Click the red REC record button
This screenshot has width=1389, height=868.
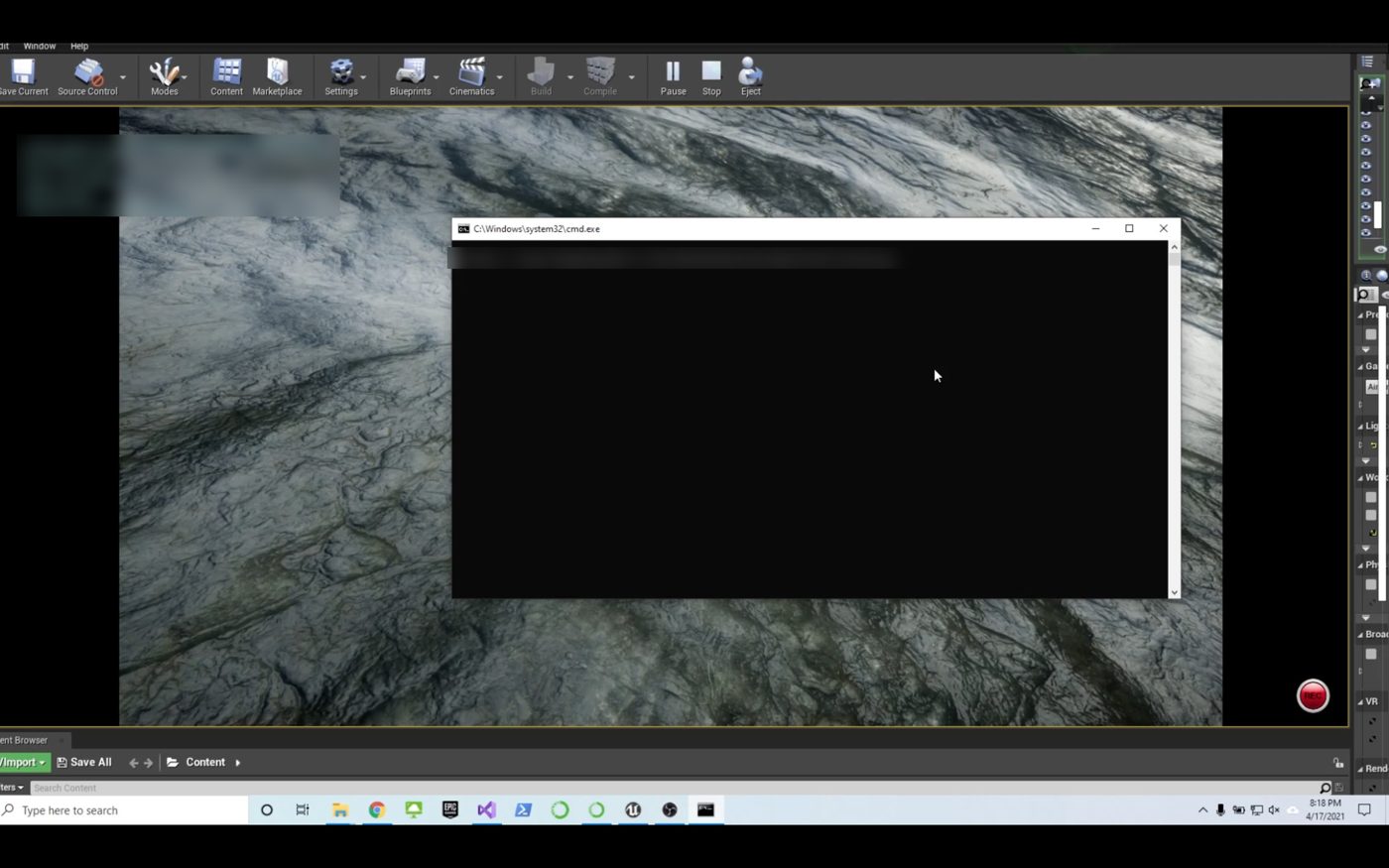coord(1313,695)
